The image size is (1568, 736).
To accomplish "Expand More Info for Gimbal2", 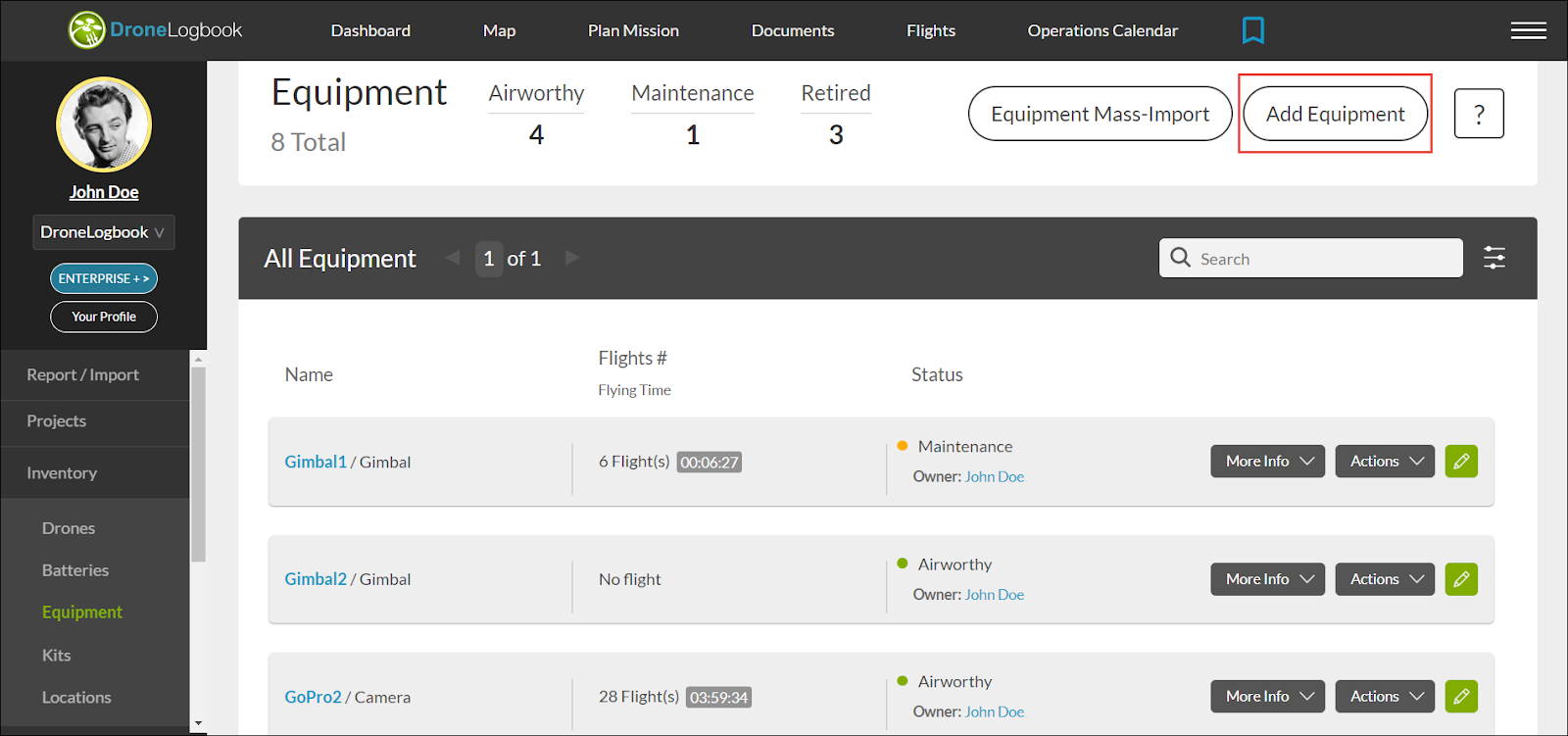I will (1267, 579).
